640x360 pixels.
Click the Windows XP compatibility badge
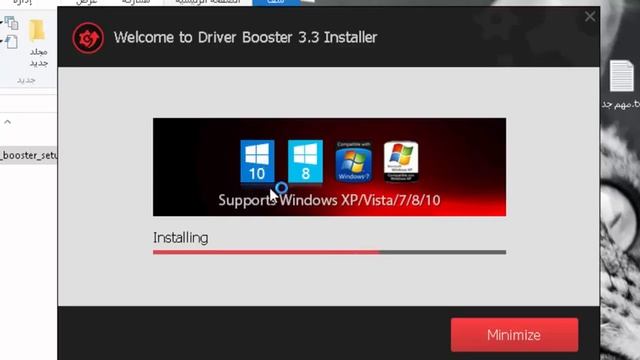pyautogui.click(x=401, y=161)
